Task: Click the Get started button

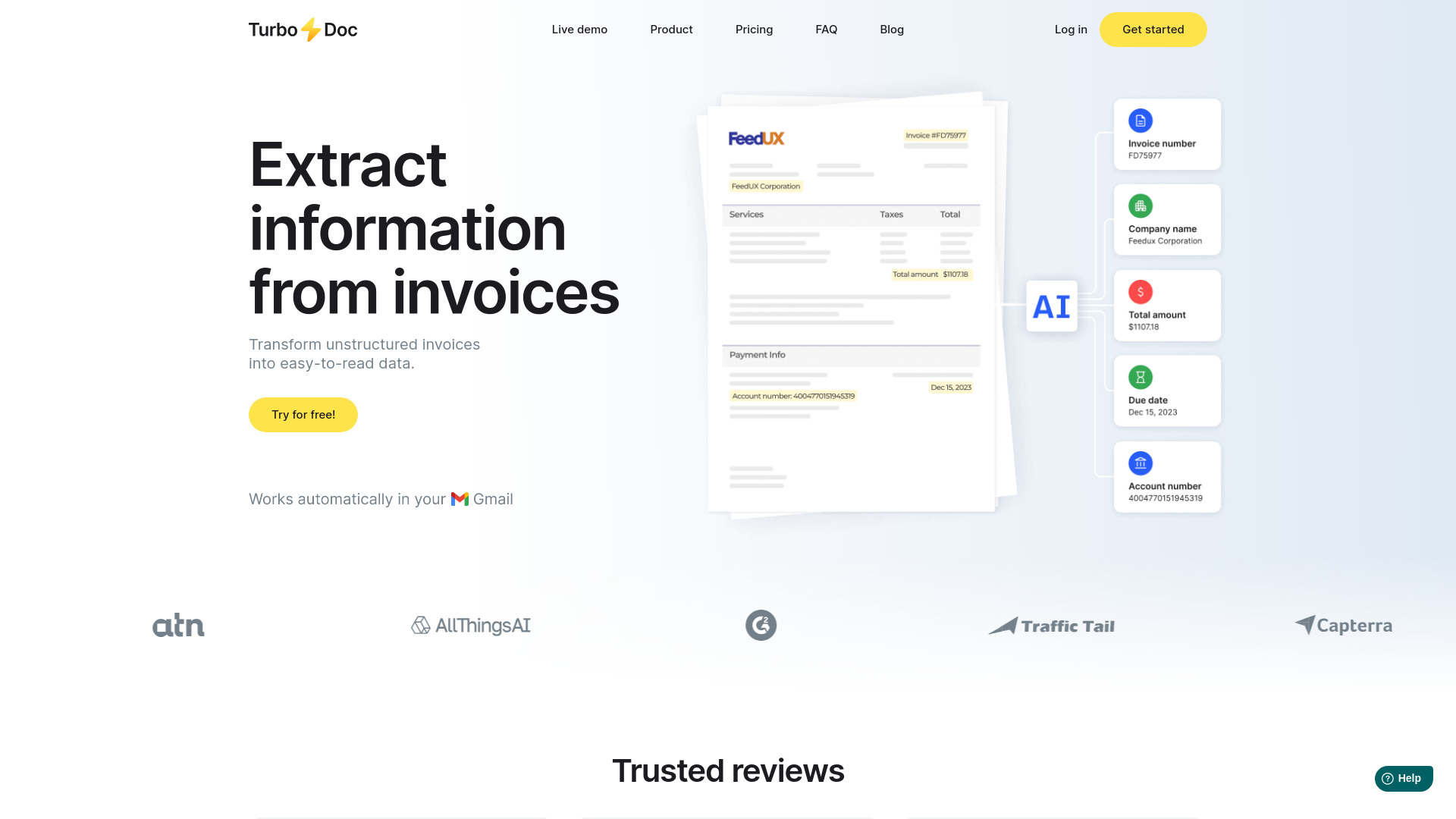Action: point(1153,29)
